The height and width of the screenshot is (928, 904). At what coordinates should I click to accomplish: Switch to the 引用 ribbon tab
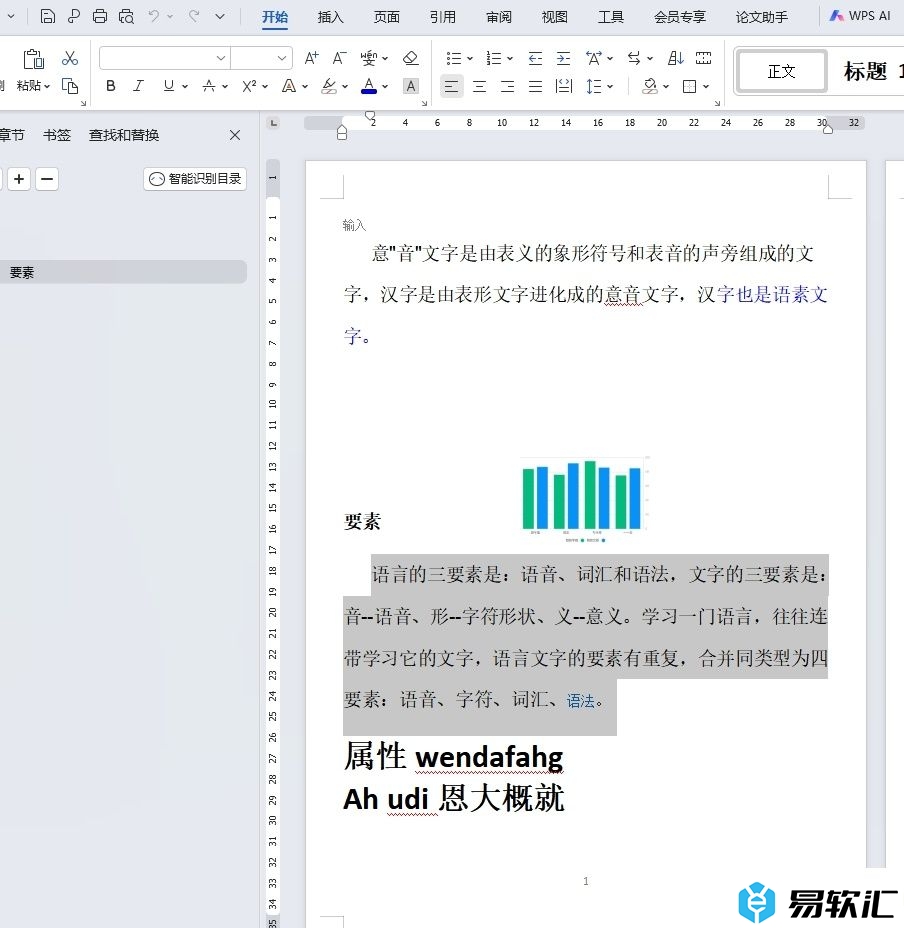tap(443, 17)
